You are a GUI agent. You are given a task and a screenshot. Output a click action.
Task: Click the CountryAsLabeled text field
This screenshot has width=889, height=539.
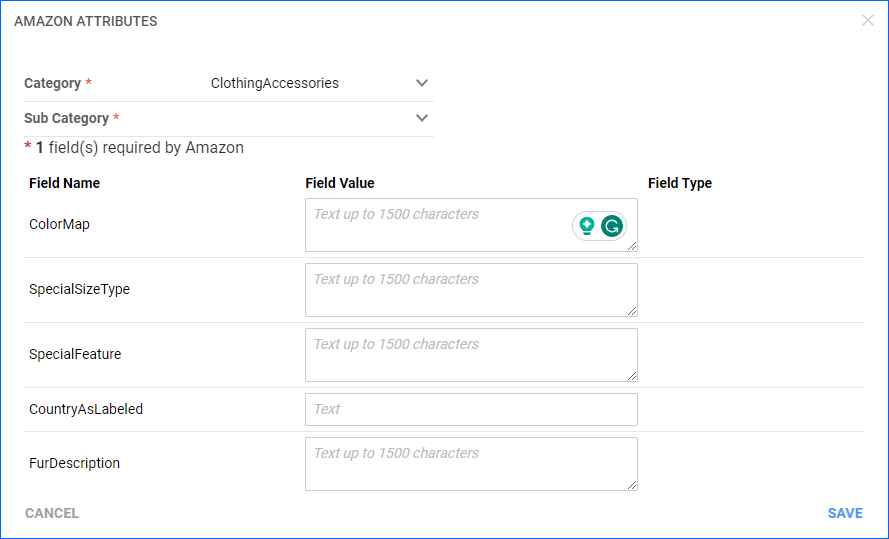pyautogui.click(x=471, y=409)
